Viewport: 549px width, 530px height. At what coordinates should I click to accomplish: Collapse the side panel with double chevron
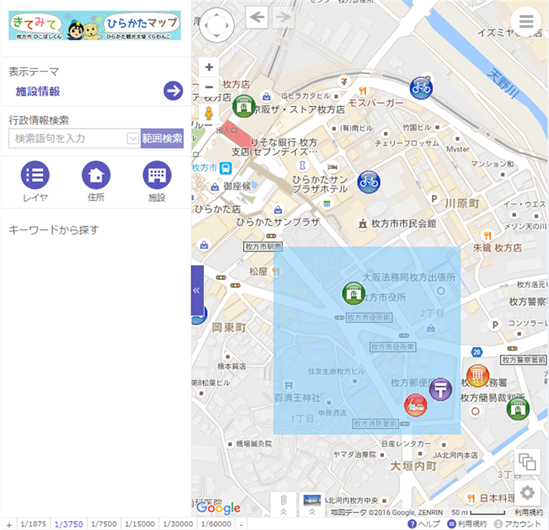[197, 290]
